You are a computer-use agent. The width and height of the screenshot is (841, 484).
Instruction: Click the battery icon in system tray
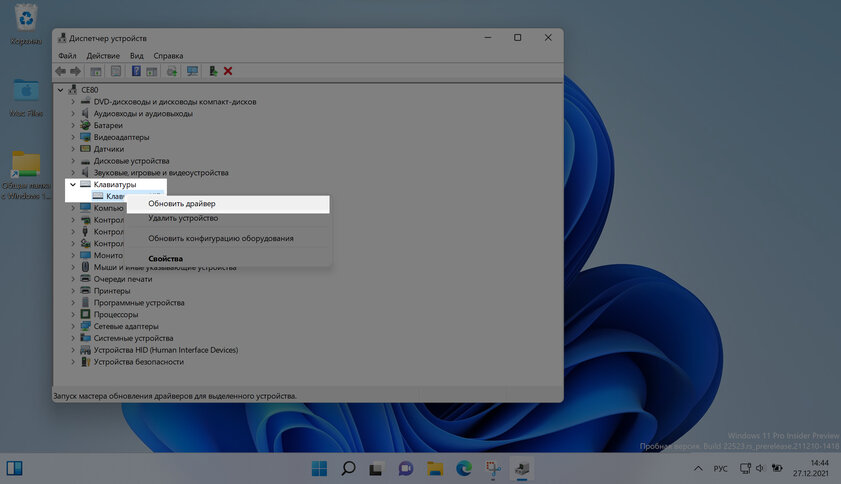click(x=777, y=468)
